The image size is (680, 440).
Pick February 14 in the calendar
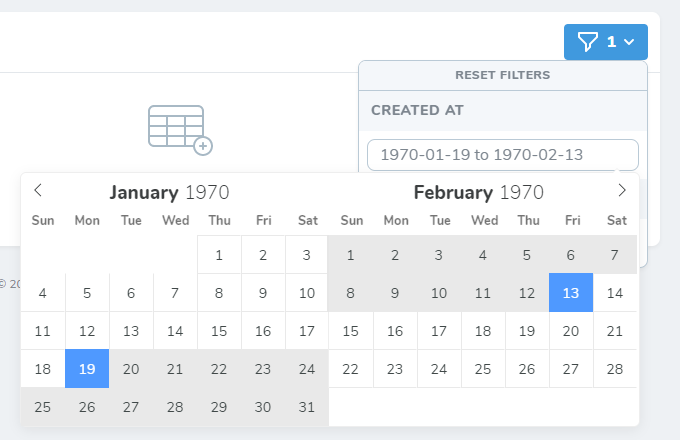[x=615, y=293]
